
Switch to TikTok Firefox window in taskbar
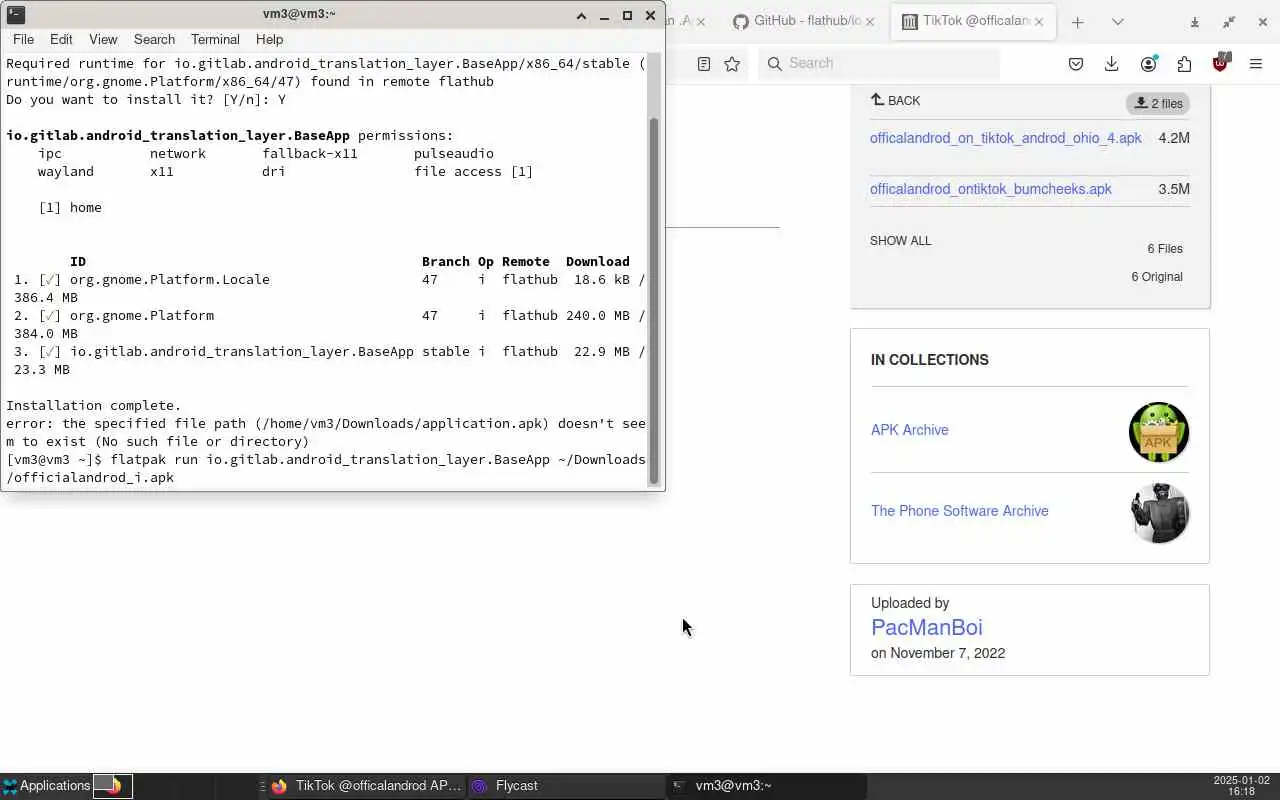(x=366, y=786)
